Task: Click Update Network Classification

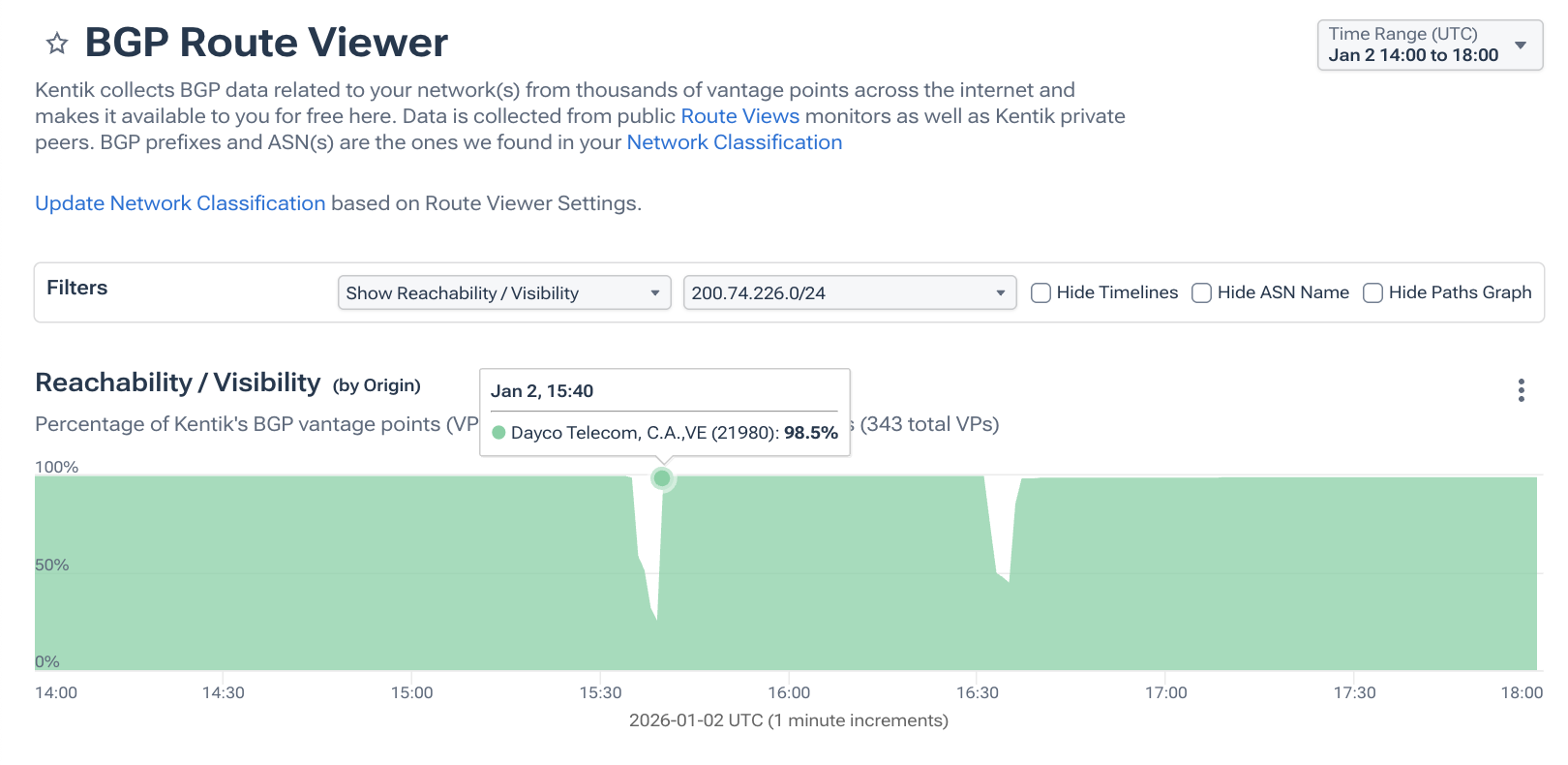Action: tap(180, 203)
